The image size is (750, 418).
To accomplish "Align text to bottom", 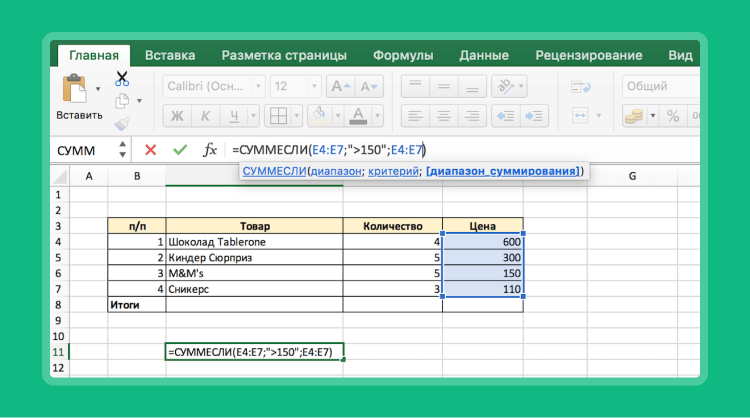I will tap(472, 87).
